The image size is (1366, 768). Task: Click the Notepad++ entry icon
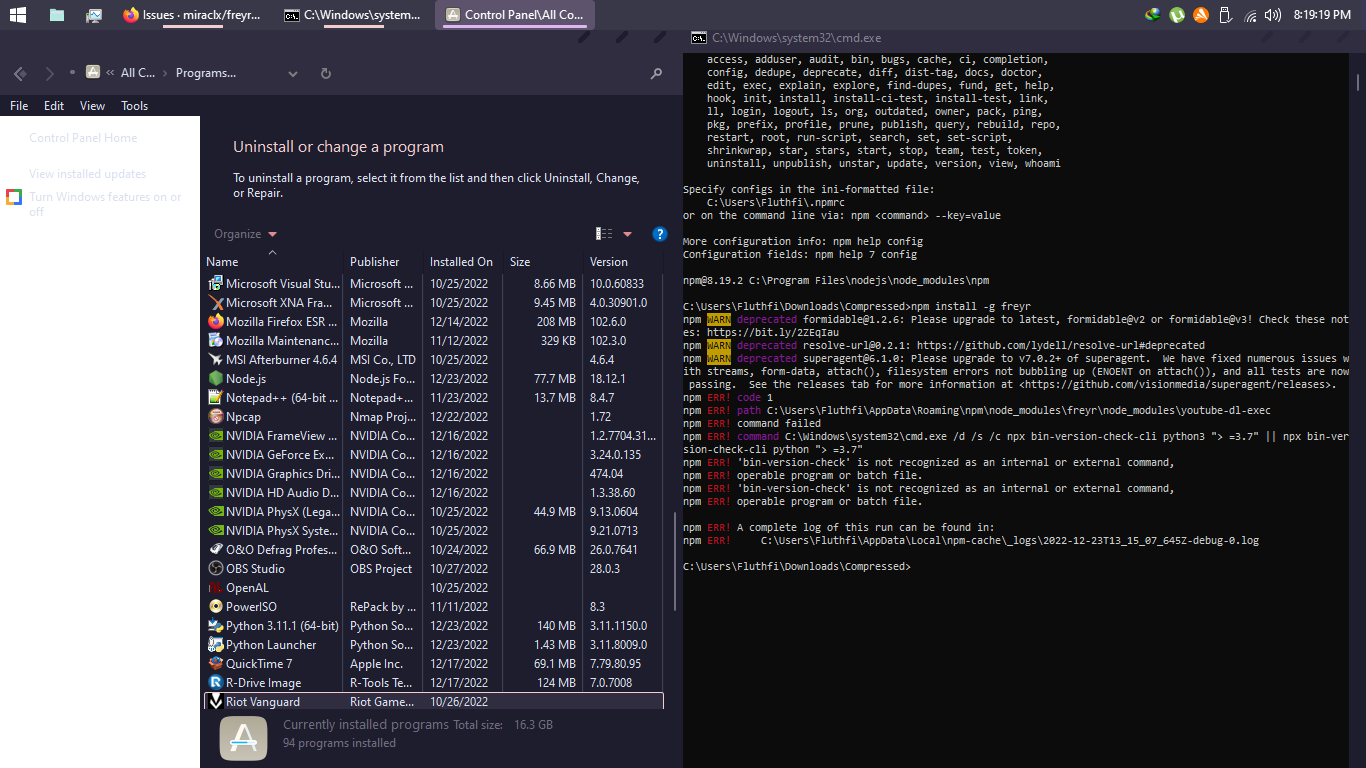pos(216,397)
